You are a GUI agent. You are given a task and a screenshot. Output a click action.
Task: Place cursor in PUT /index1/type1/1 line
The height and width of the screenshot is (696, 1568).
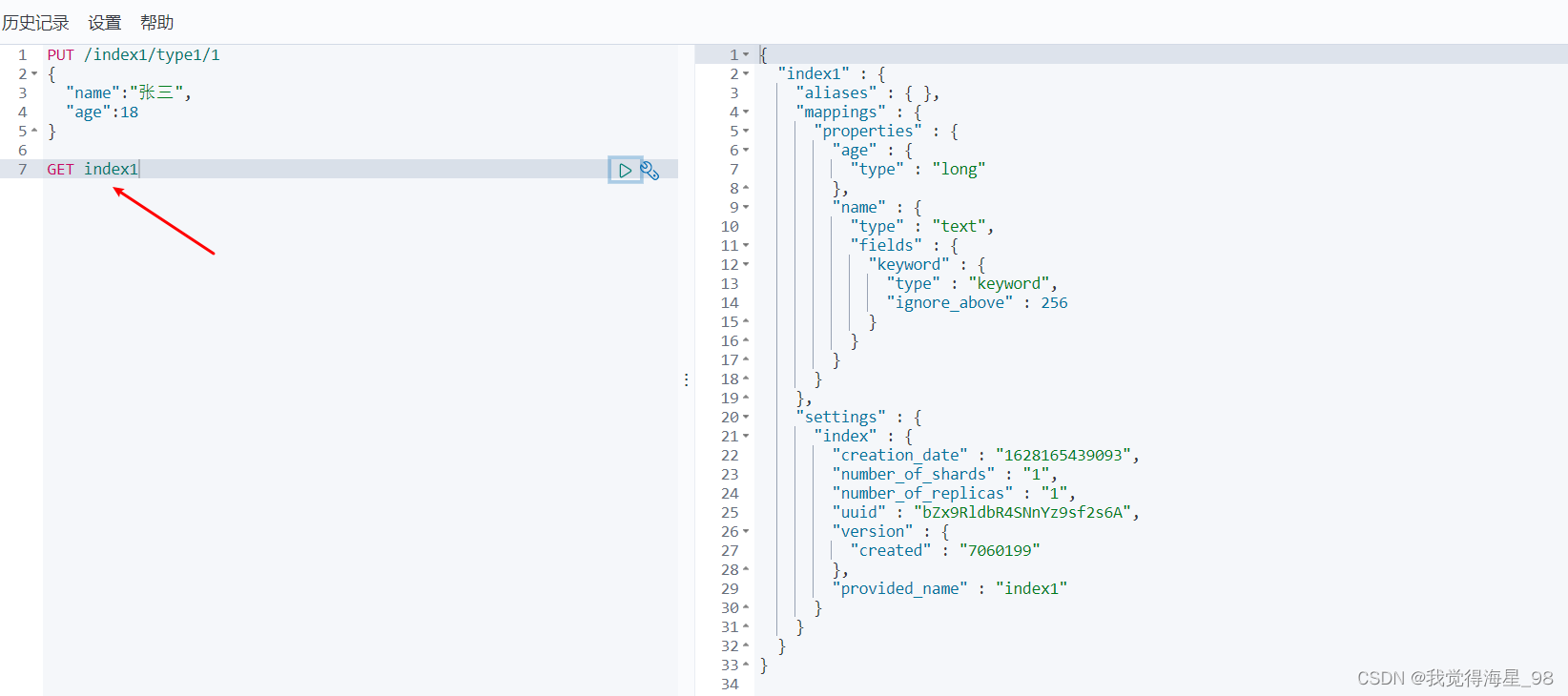(x=134, y=54)
